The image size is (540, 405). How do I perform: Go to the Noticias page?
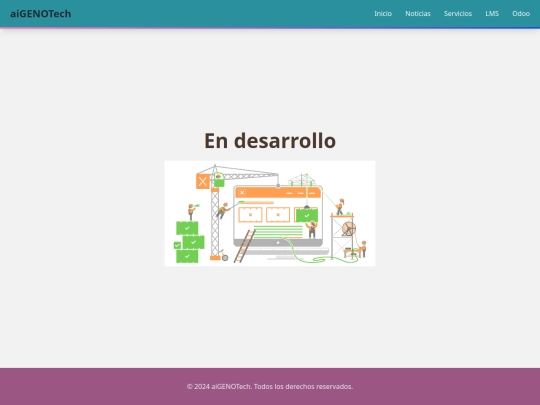tap(418, 14)
